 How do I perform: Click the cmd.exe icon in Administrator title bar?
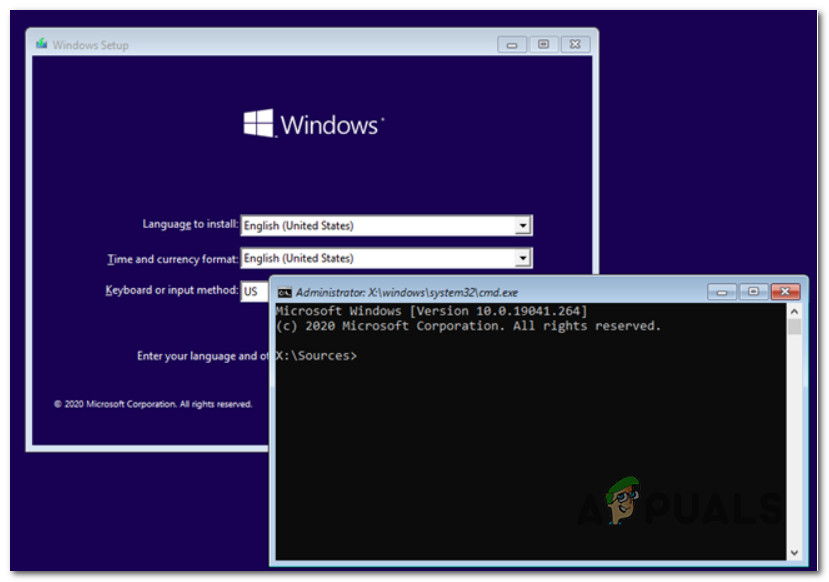tap(284, 292)
